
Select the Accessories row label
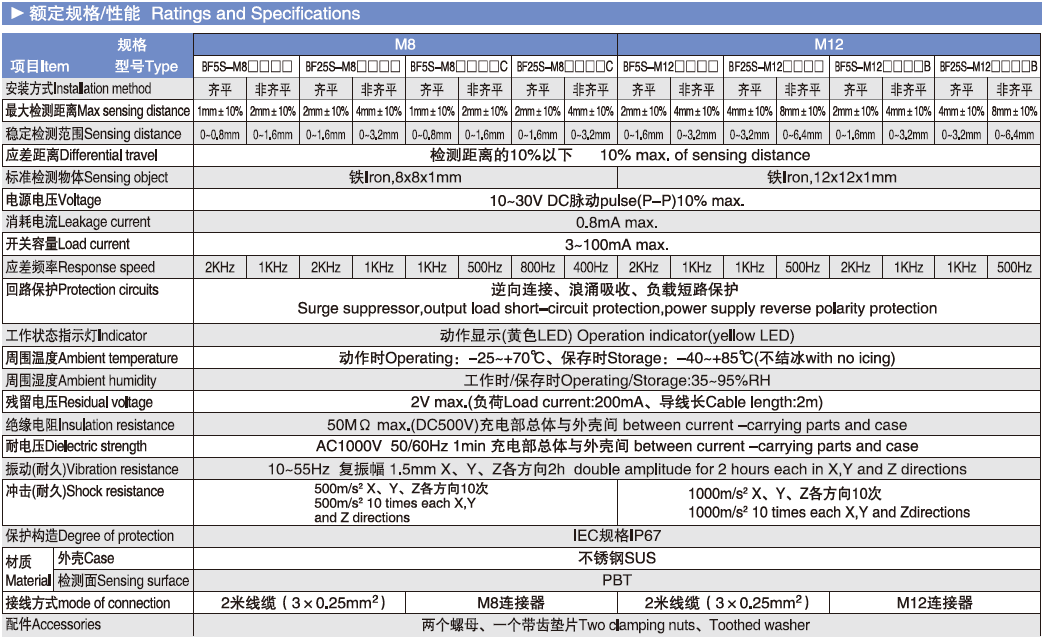tap(54, 625)
